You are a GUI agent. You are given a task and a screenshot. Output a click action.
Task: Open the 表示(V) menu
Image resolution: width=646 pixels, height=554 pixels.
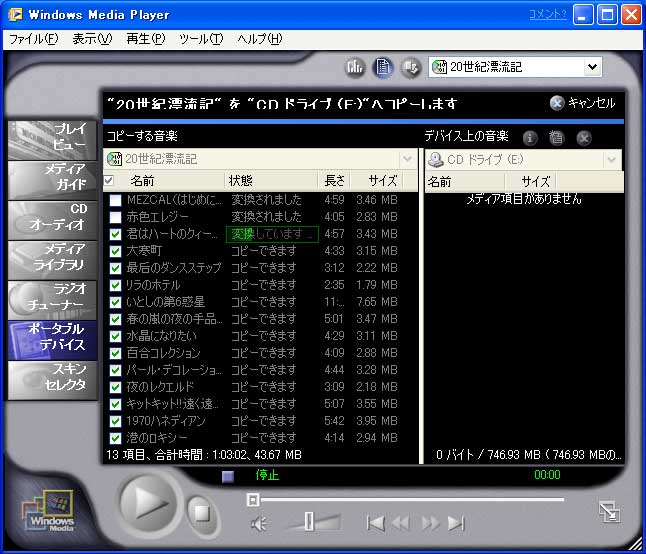tap(92, 39)
